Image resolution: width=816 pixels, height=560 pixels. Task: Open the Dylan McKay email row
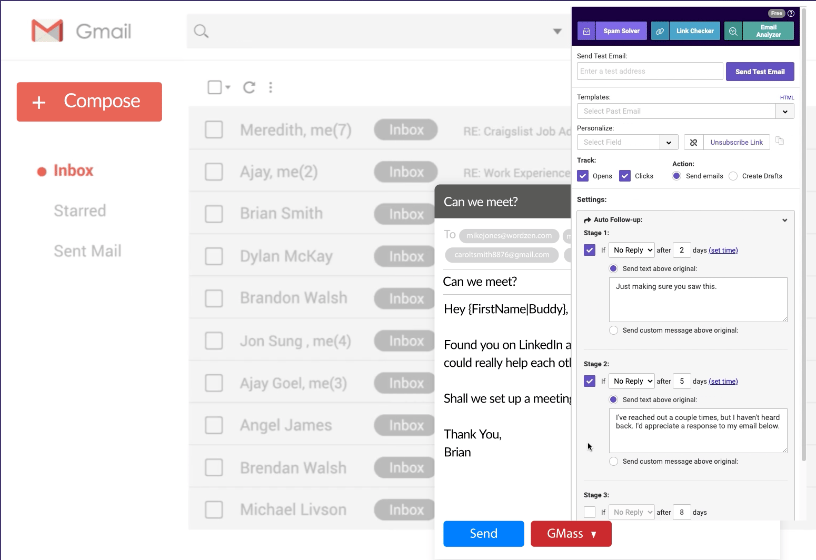point(311,256)
